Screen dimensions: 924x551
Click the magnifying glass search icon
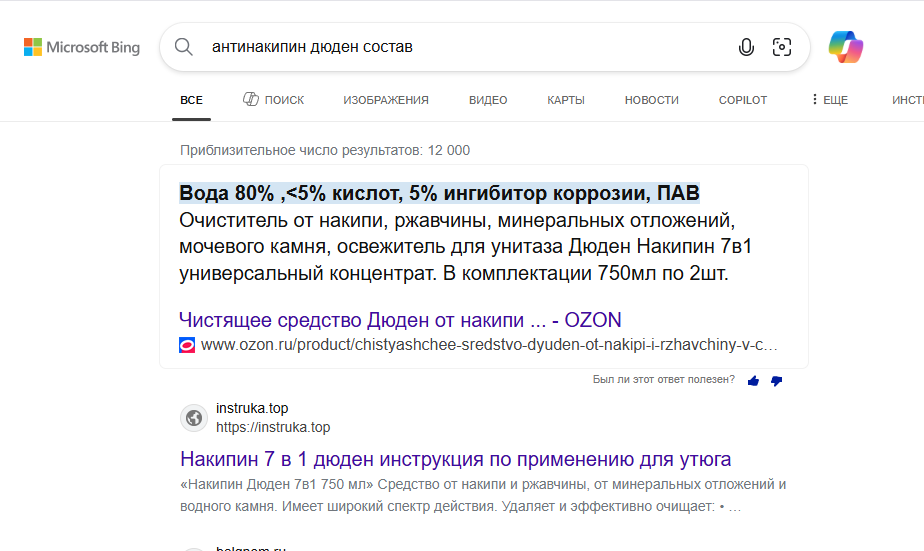click(184, 47)
